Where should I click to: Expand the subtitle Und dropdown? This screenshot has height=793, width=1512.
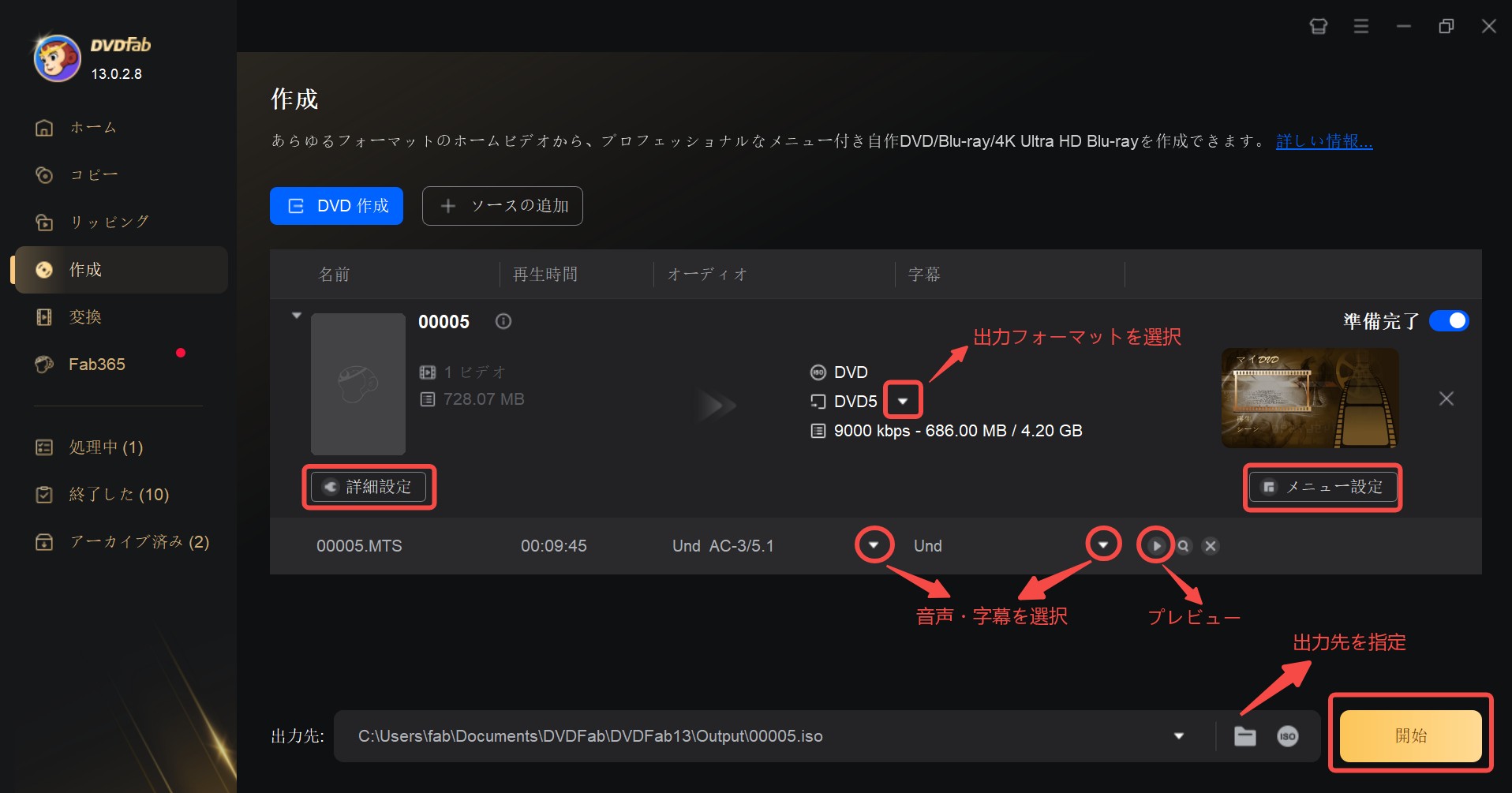1103,544
